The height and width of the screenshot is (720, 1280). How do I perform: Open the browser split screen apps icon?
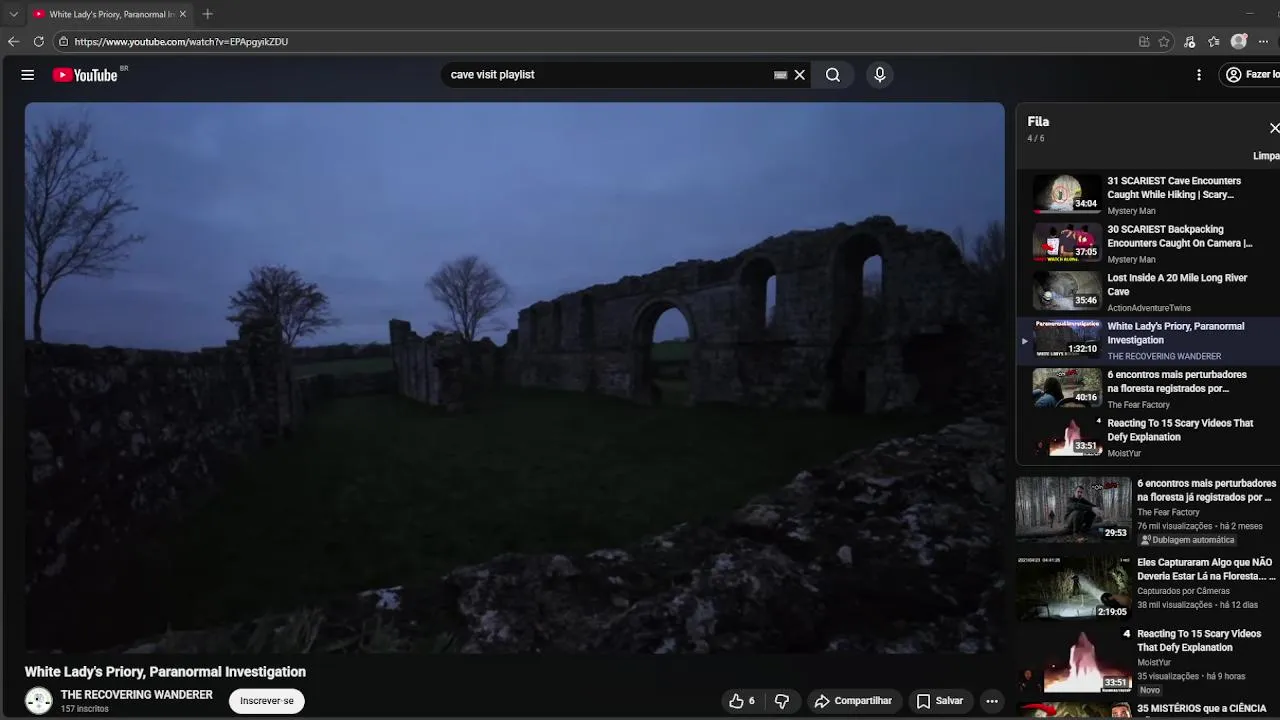coord(1144,42)
